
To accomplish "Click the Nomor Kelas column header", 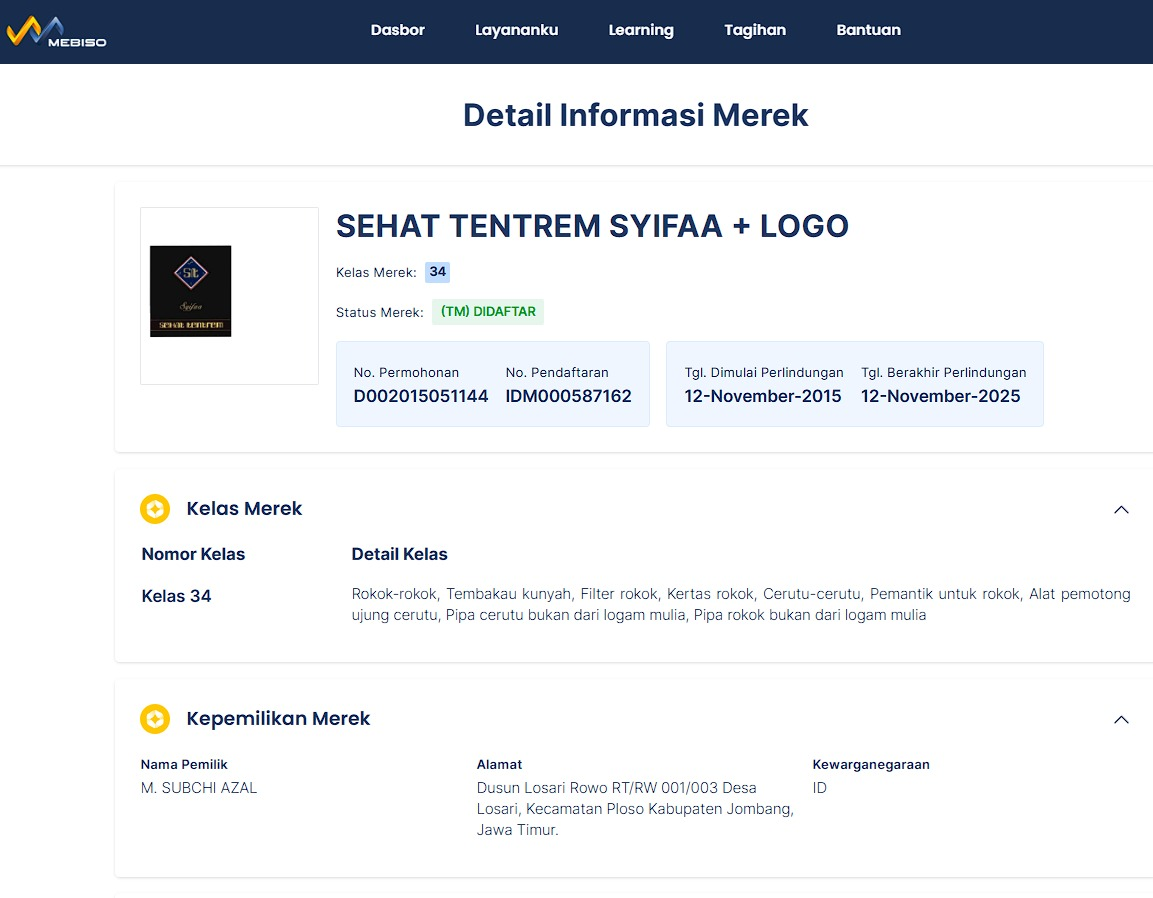I will [x=193, y=555].
